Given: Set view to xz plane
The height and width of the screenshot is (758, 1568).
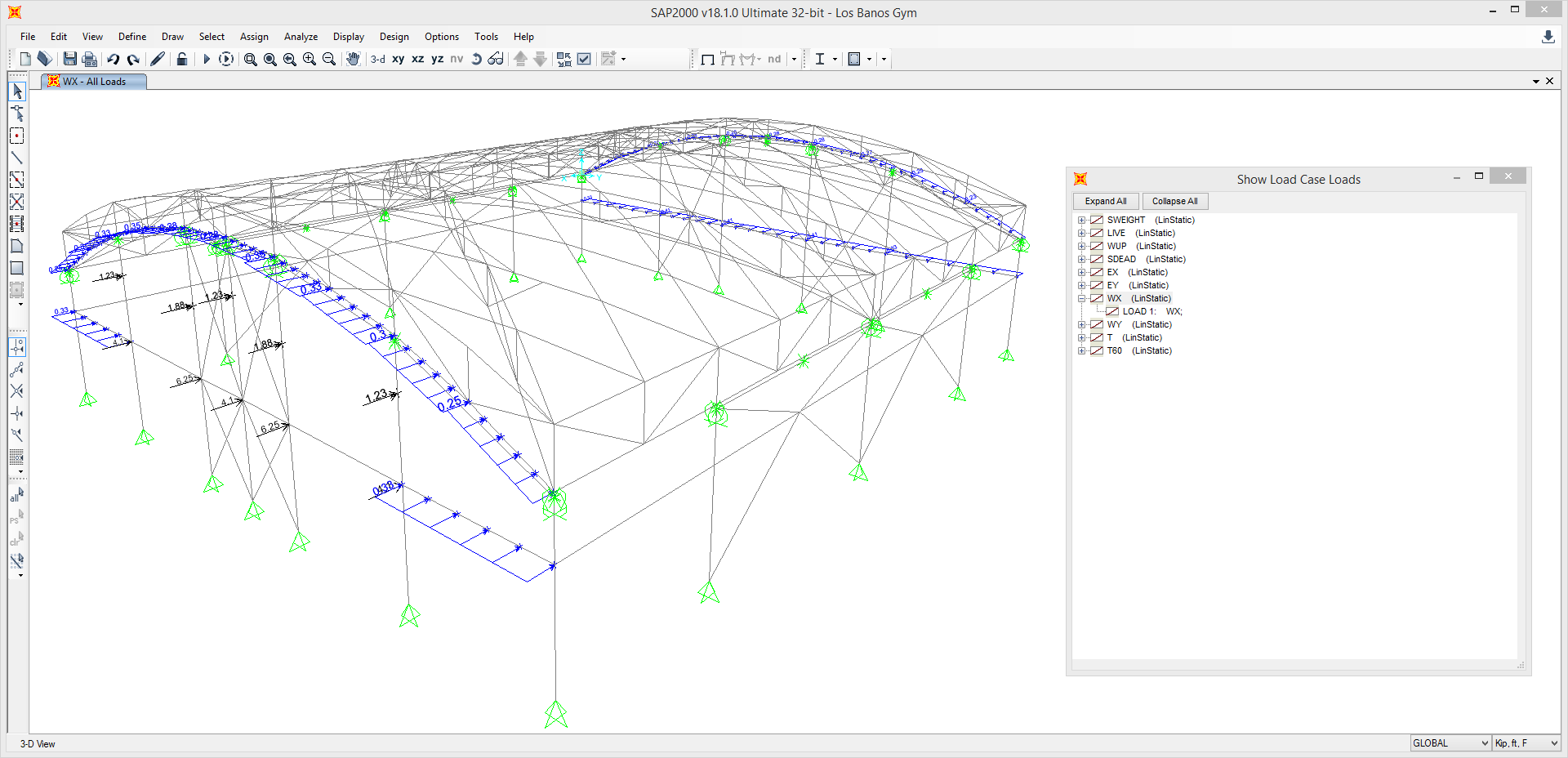Looking at the screenshot, I should [418, 59].
